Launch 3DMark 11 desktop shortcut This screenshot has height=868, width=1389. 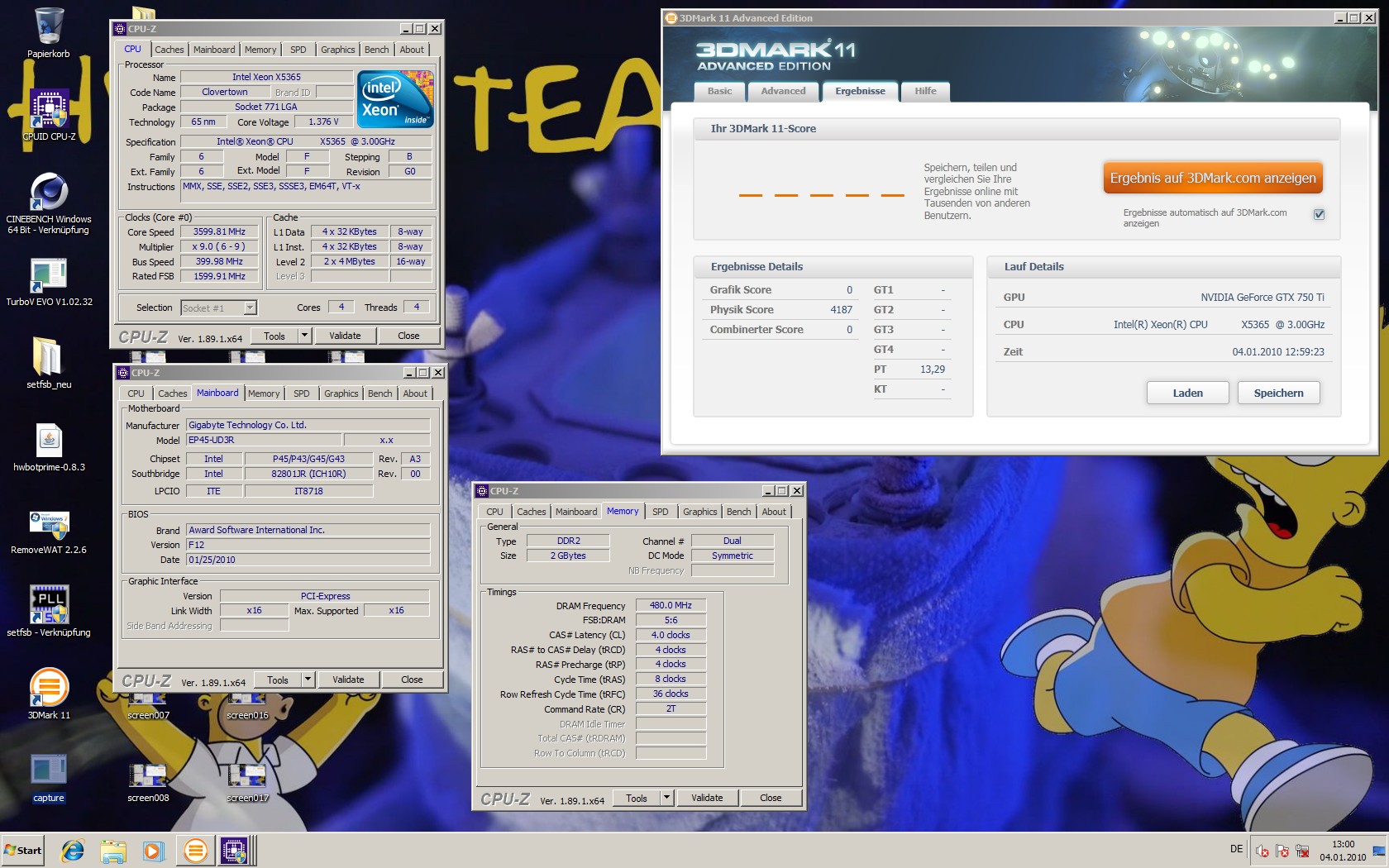[49, 694]
